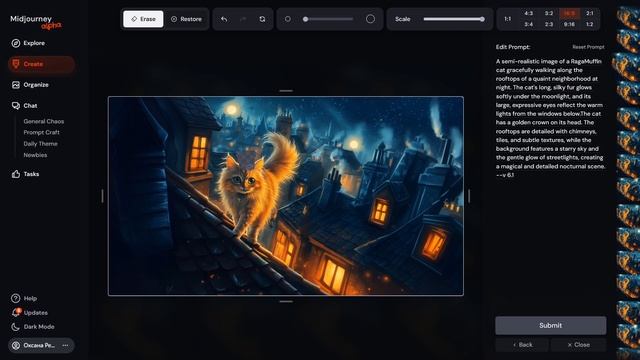Open the Daily Theme chat room
640x360 pixels.
click(x=40, y=144)
